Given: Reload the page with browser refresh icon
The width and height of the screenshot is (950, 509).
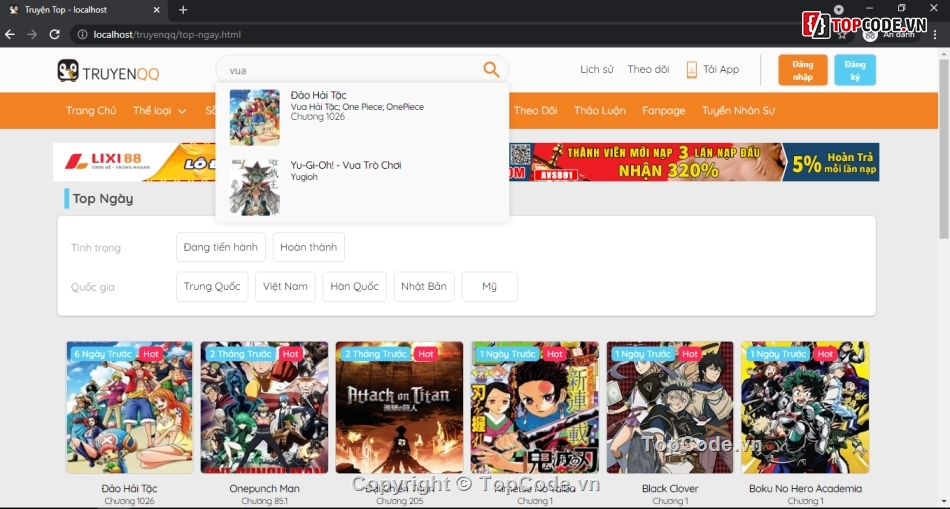Looking at the screenshot, I should [x=54, y=34].
